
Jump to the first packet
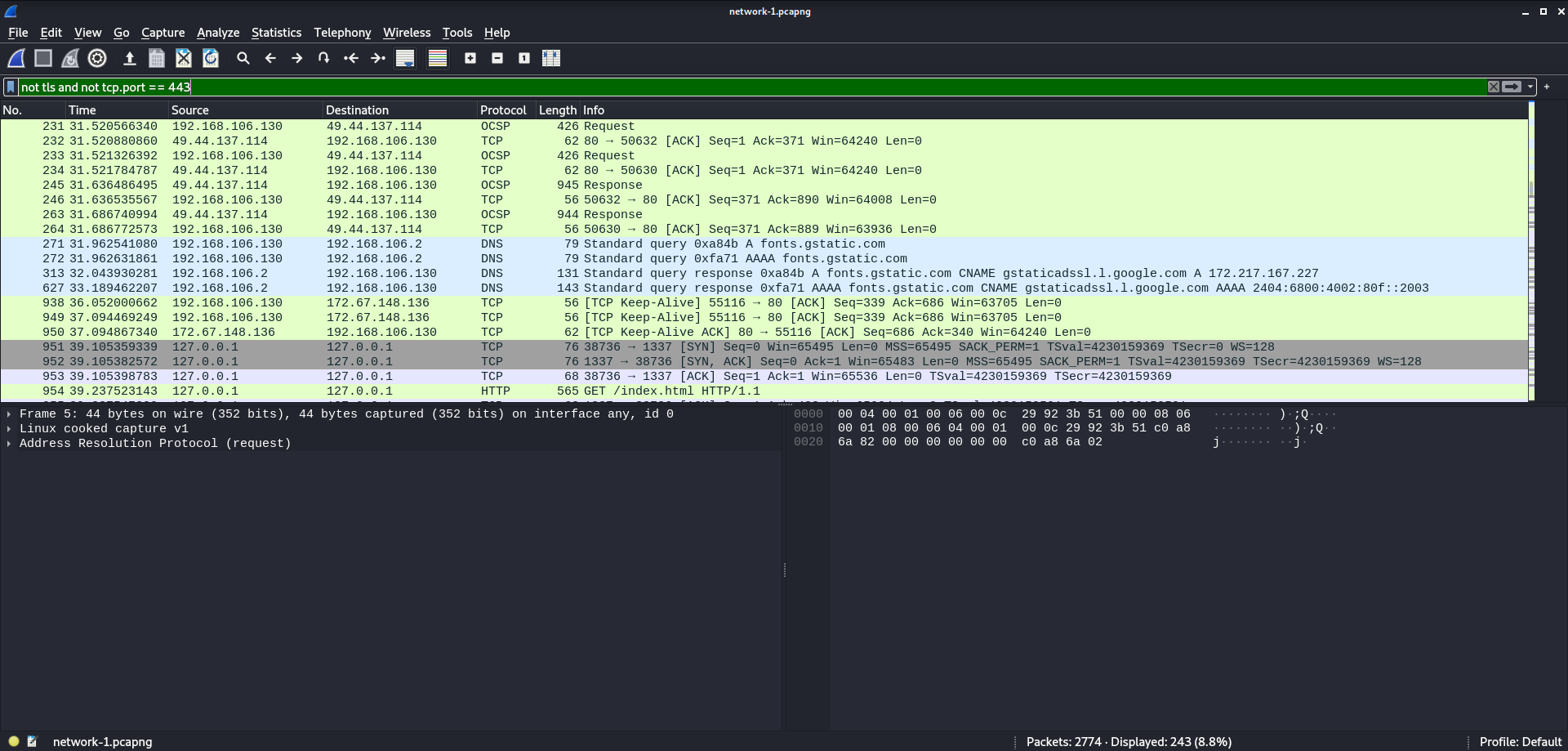pyautogui.click(x=351, y=58)
